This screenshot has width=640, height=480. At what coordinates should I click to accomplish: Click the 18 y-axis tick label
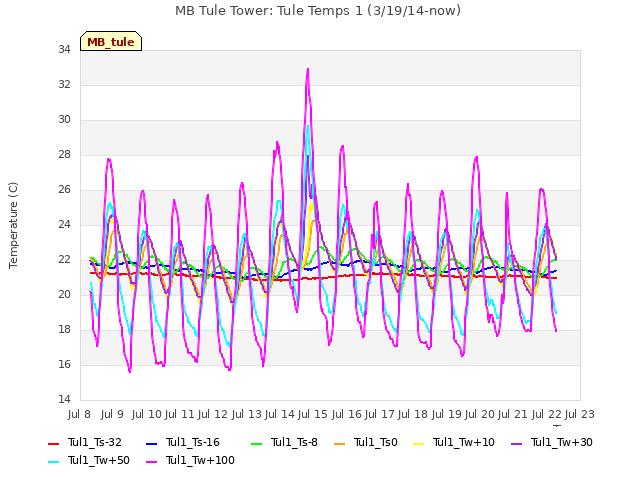point(64,330)
